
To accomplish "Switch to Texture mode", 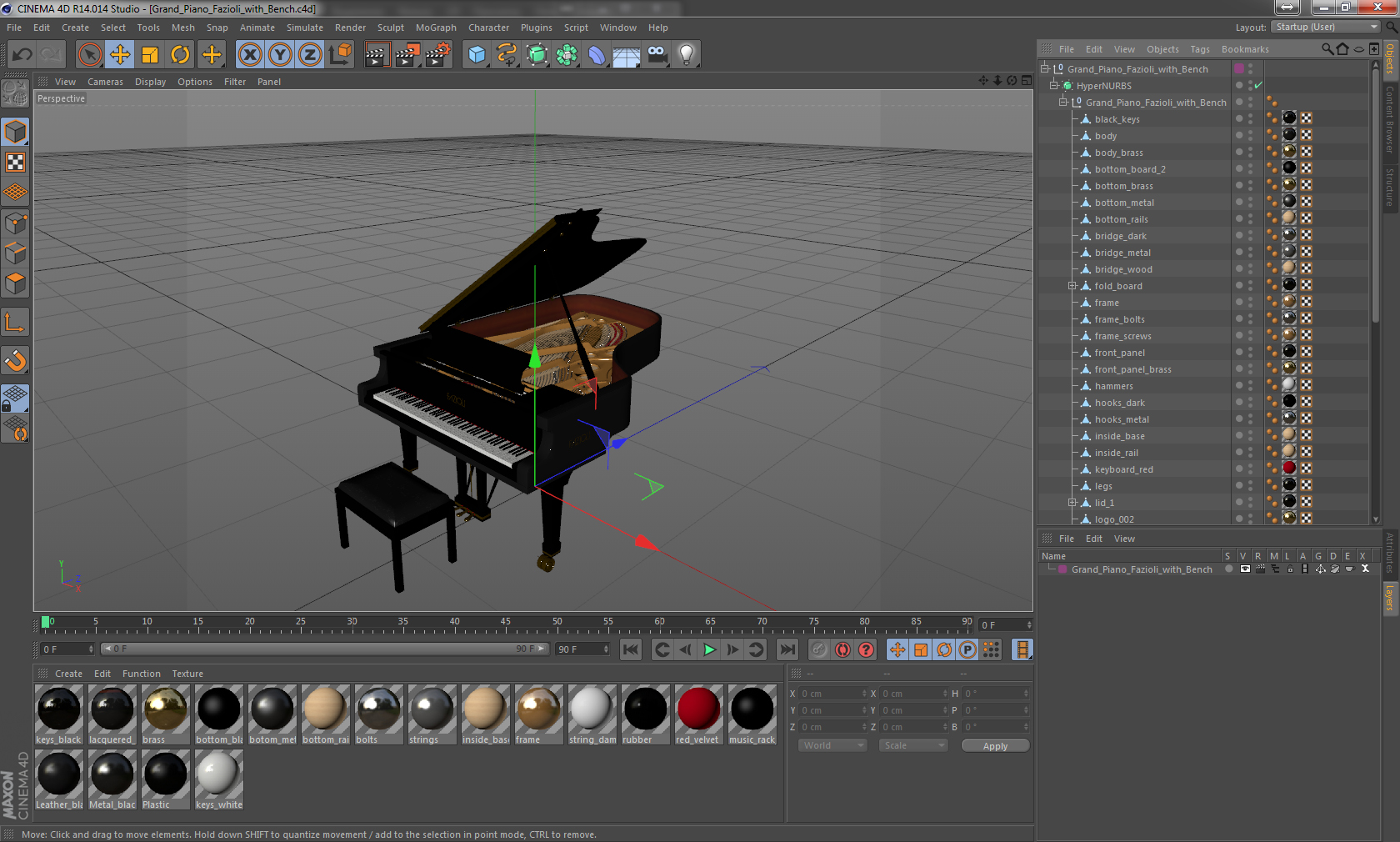I will coord(15,162).
